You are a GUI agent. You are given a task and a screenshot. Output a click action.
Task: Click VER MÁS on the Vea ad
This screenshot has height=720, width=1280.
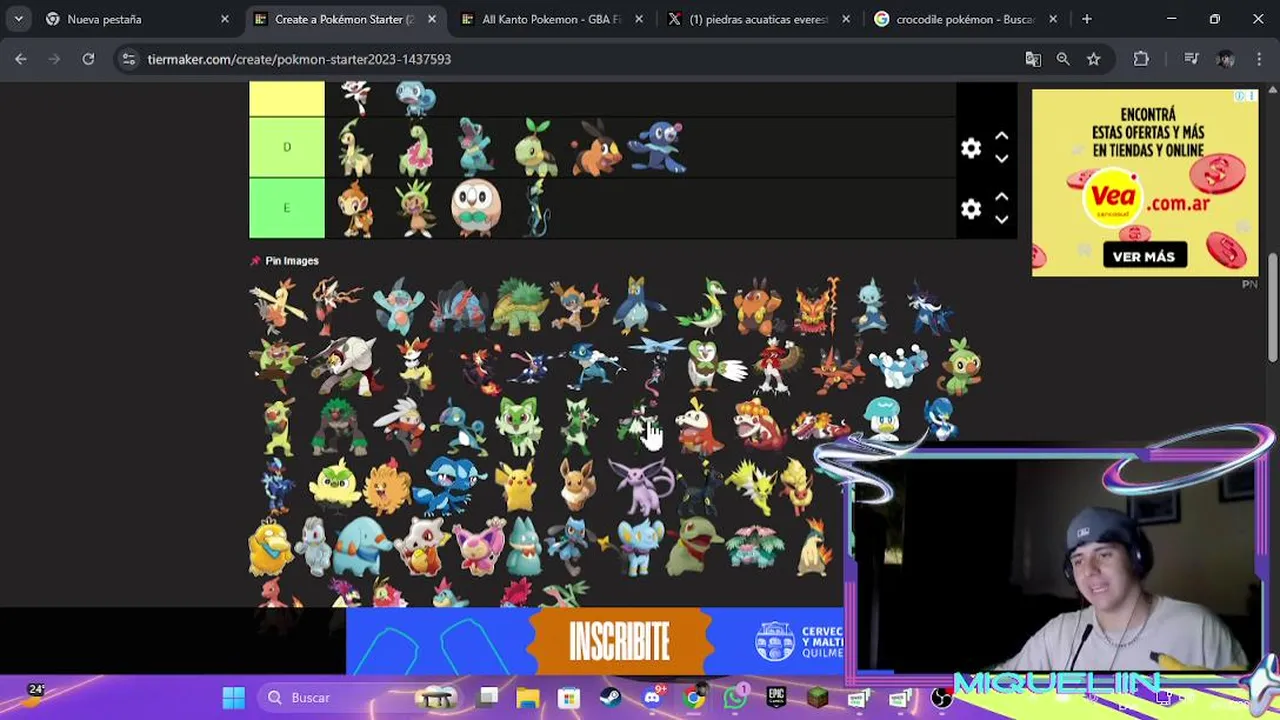coord(1144,256)
